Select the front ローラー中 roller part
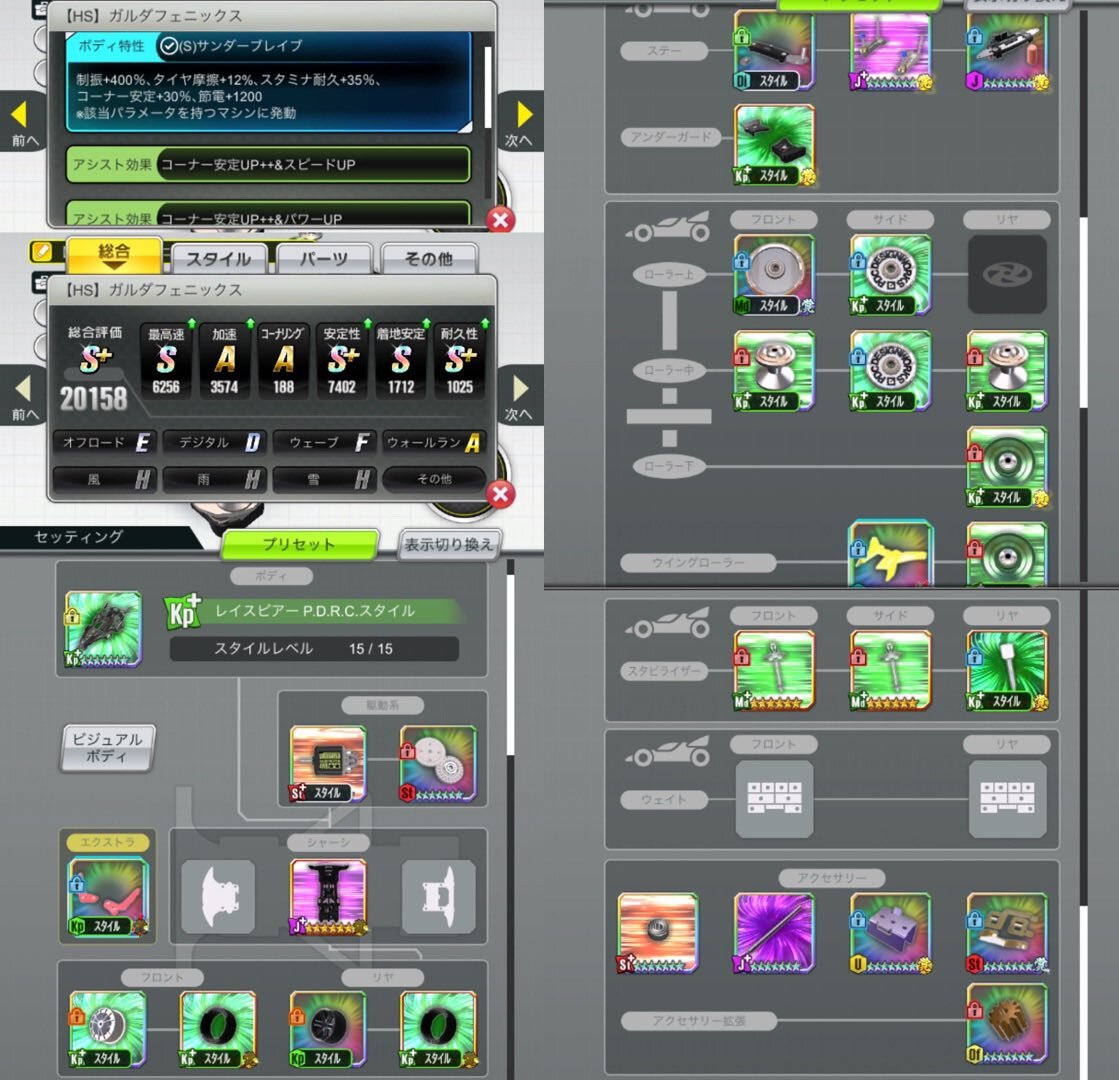1119x1080 pixels. click(x=774, y=370)
